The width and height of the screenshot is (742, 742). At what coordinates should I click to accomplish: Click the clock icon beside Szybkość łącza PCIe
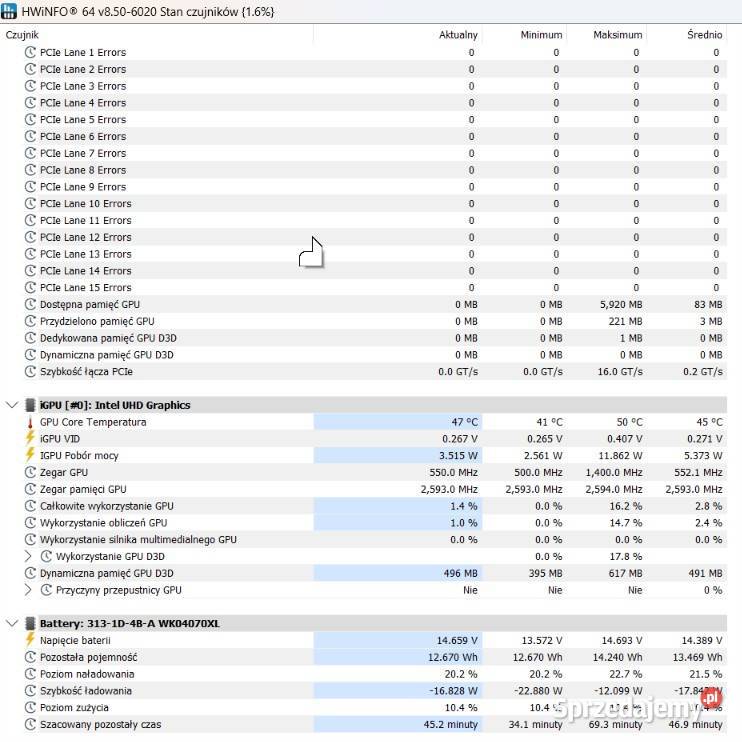coord(30,371)
